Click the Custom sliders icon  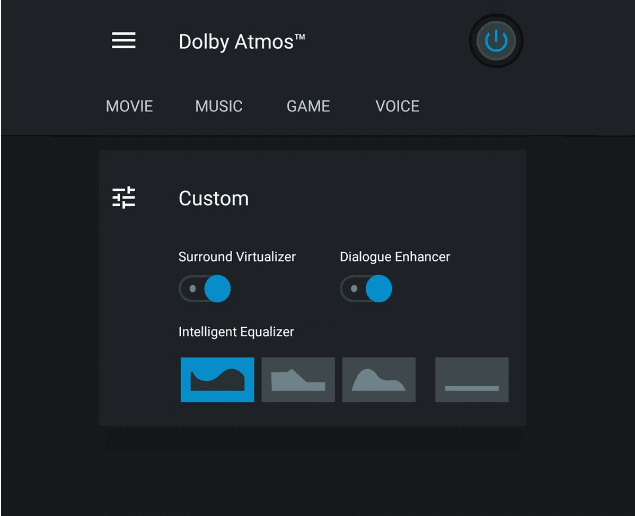(x=124, y=198)
